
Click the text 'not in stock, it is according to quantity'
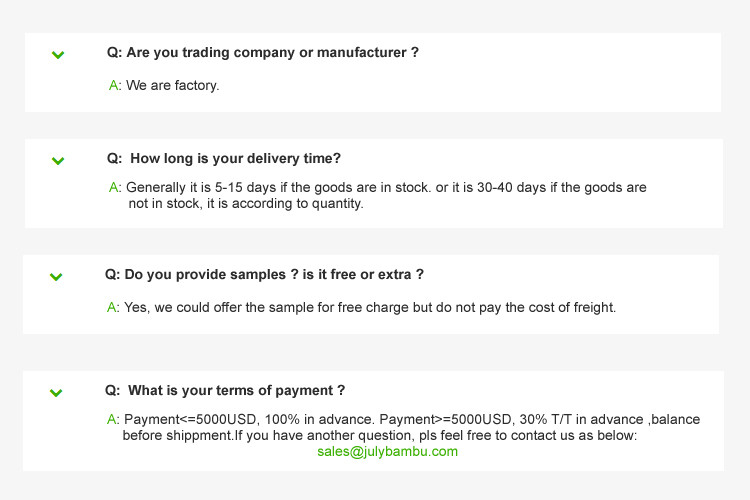246,203
